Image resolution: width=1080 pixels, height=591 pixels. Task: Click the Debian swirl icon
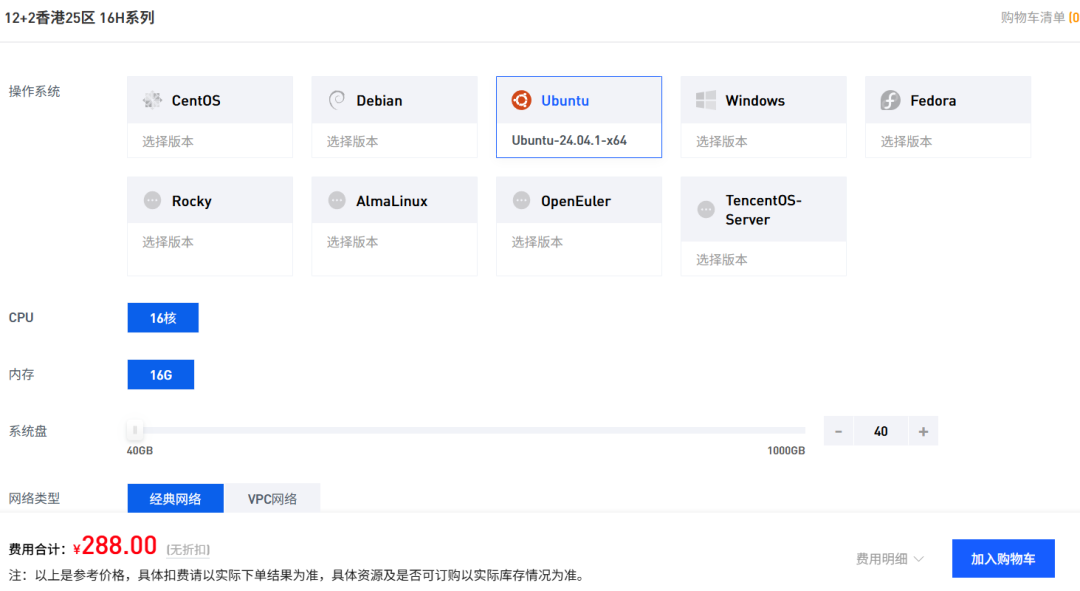(337, 100)
